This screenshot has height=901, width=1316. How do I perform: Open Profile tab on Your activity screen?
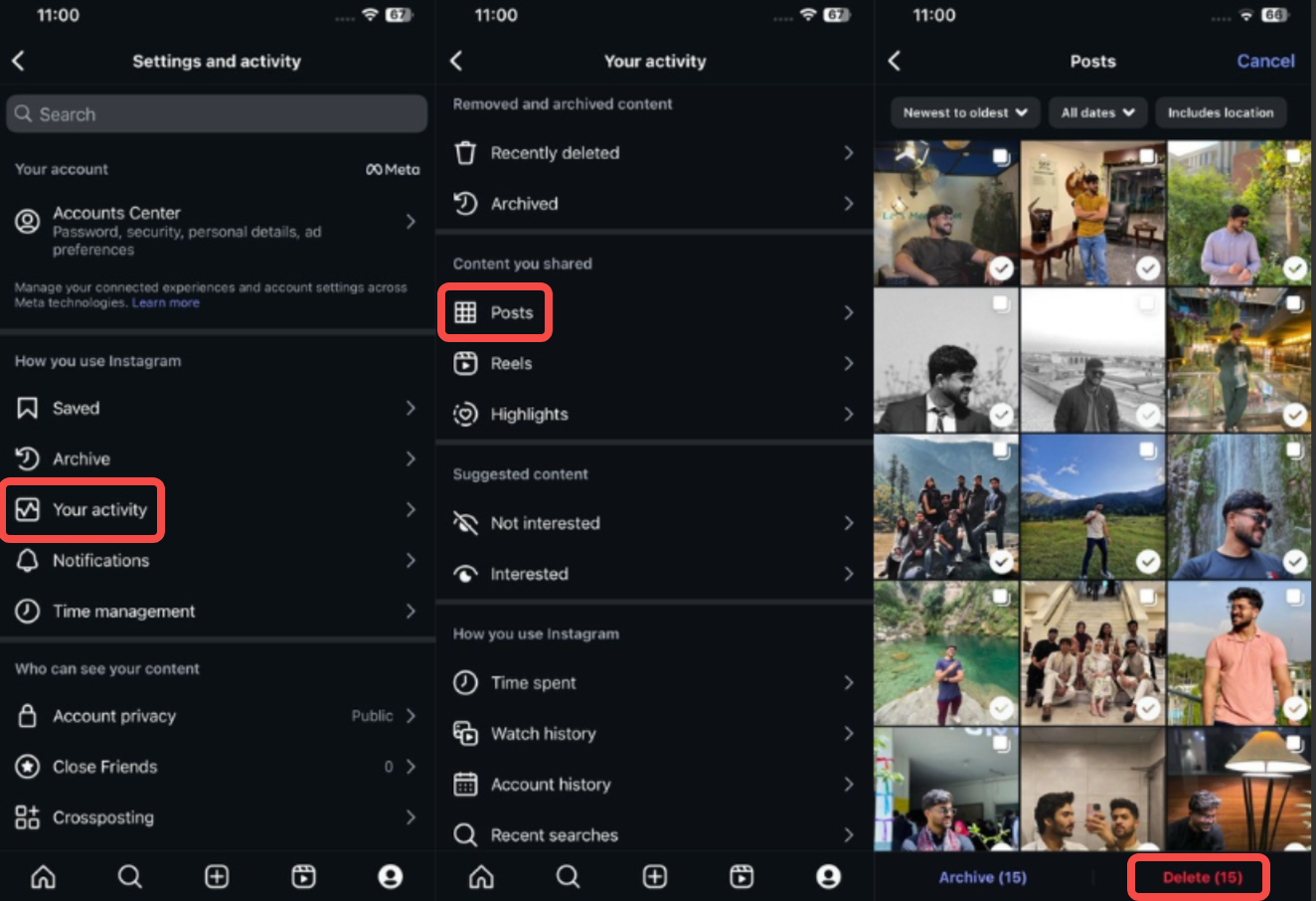[828, 876]
